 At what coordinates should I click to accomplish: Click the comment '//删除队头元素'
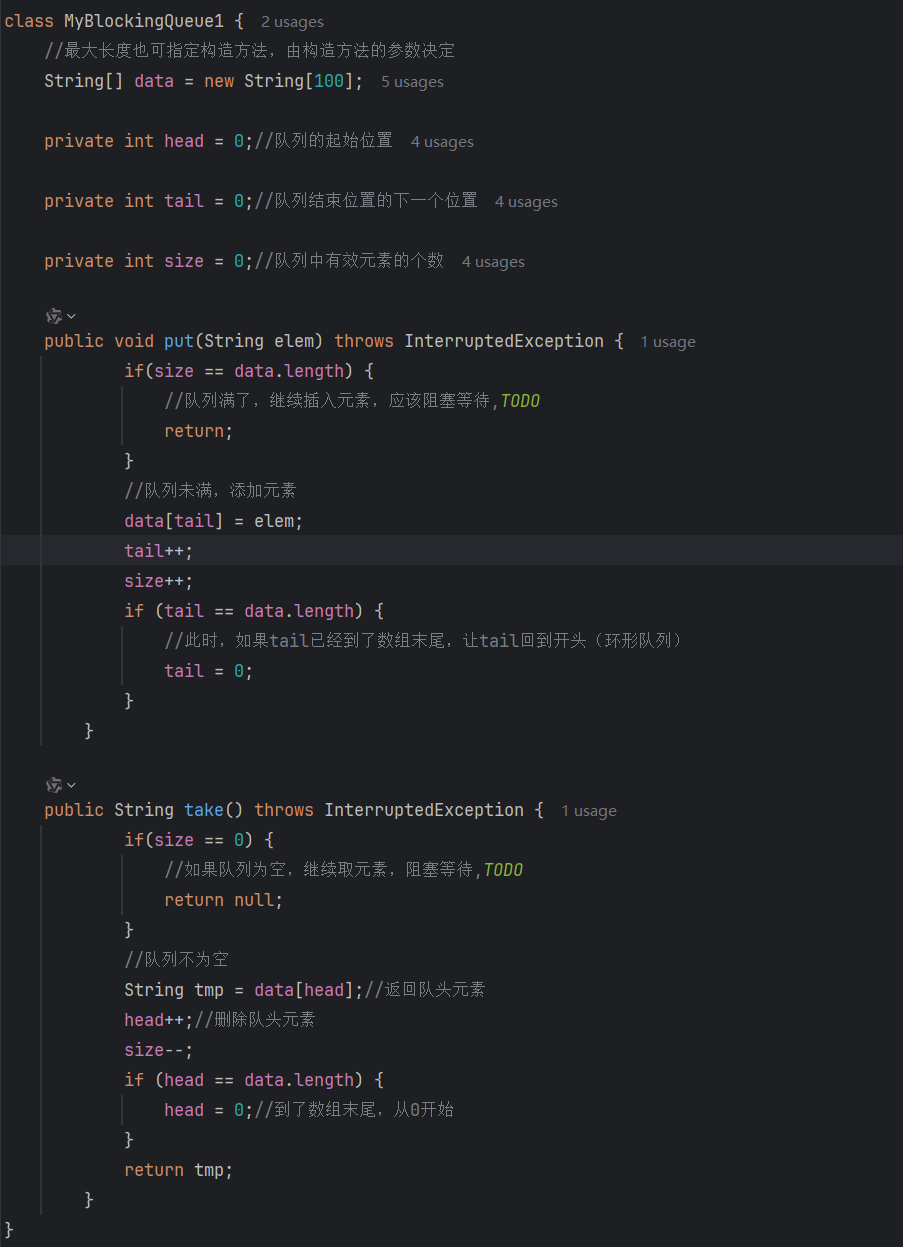point(254,1020)
